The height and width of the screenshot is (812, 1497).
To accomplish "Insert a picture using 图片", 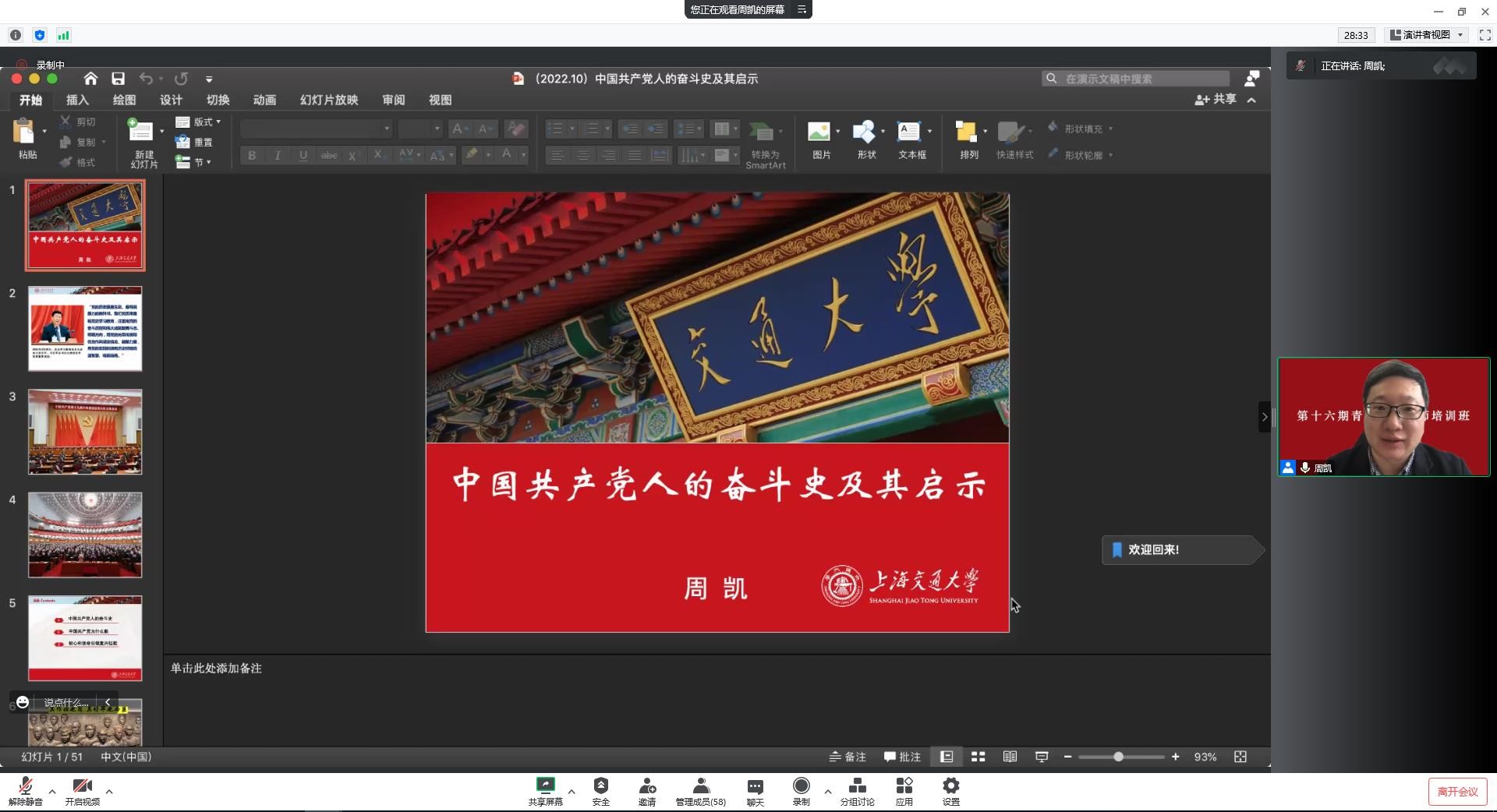I will click(821, 141).
